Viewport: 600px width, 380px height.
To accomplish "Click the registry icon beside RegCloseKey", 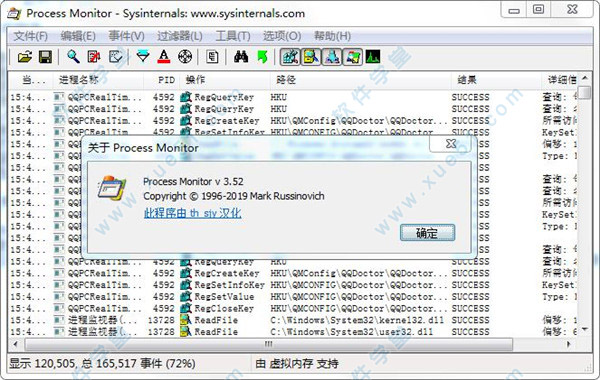I will (186, 308).
